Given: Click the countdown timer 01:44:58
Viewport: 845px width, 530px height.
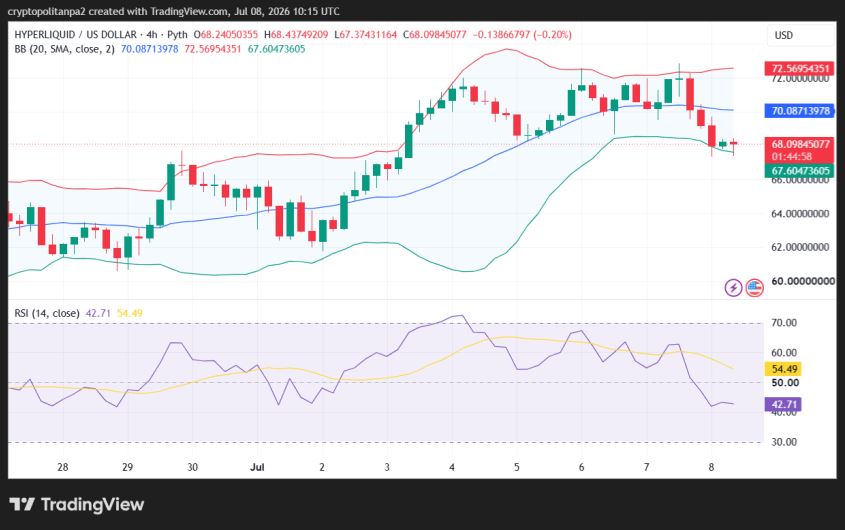Looking at the screenshot, I should pos(792,156).
